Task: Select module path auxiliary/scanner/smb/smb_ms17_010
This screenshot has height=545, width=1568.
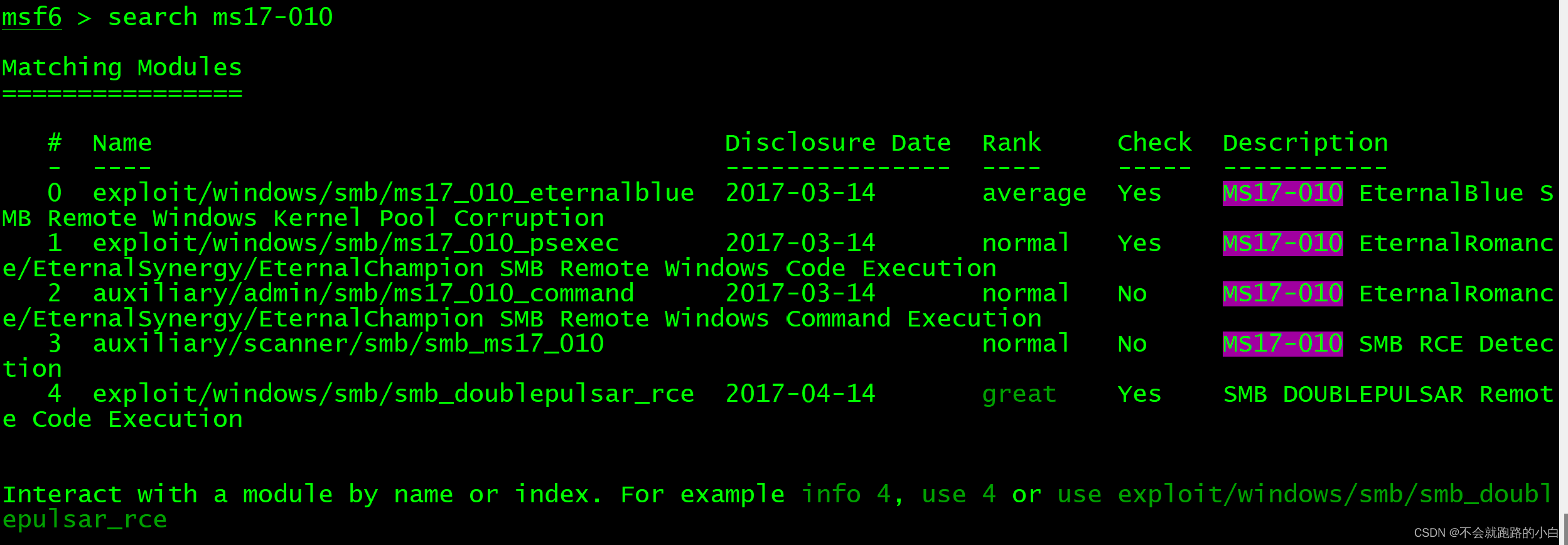Action: pos(348,343)
